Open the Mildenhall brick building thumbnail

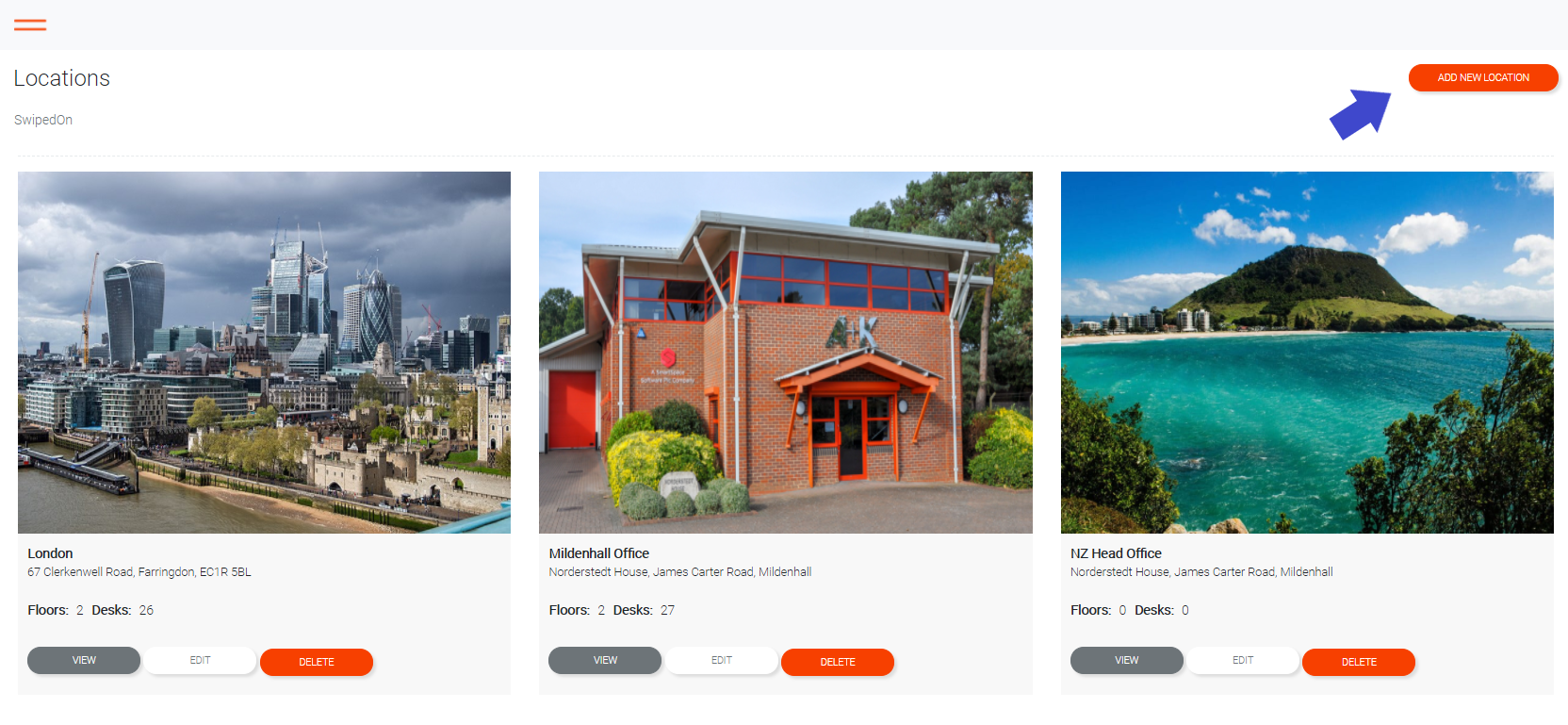[786, 353]
